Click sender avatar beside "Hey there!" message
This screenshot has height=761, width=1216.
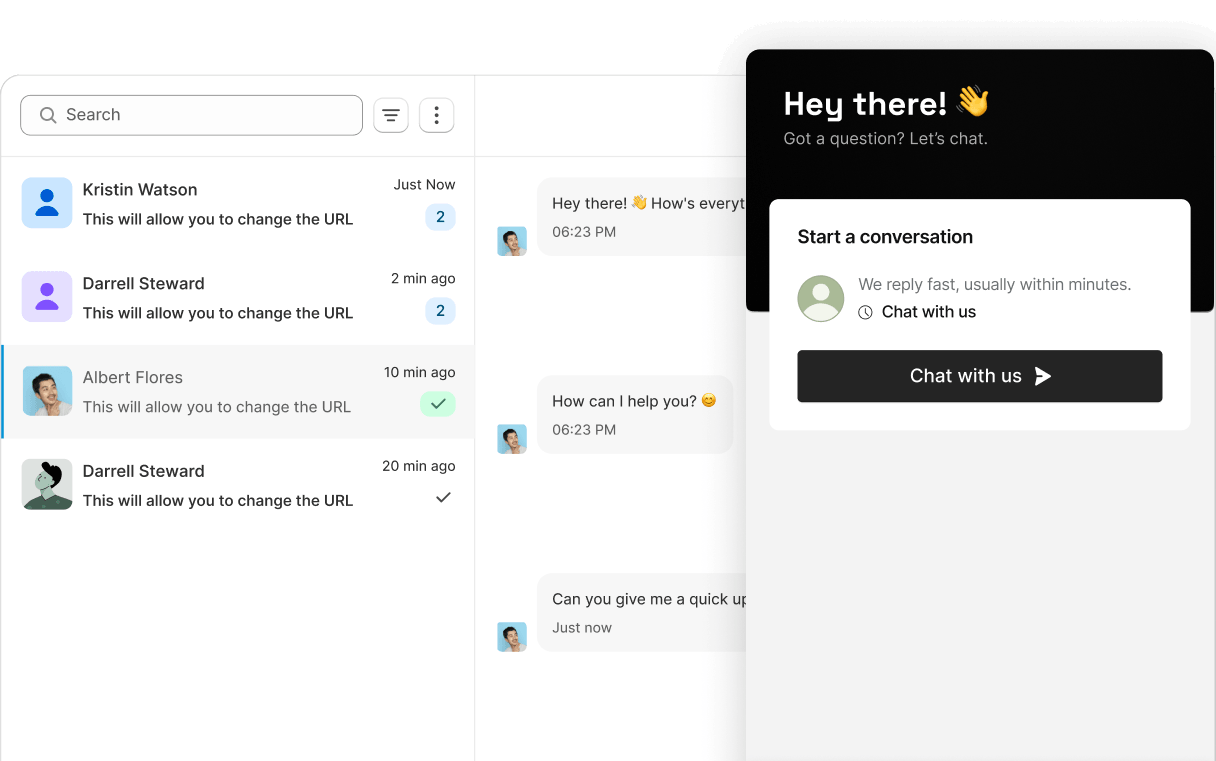(512, 241)
